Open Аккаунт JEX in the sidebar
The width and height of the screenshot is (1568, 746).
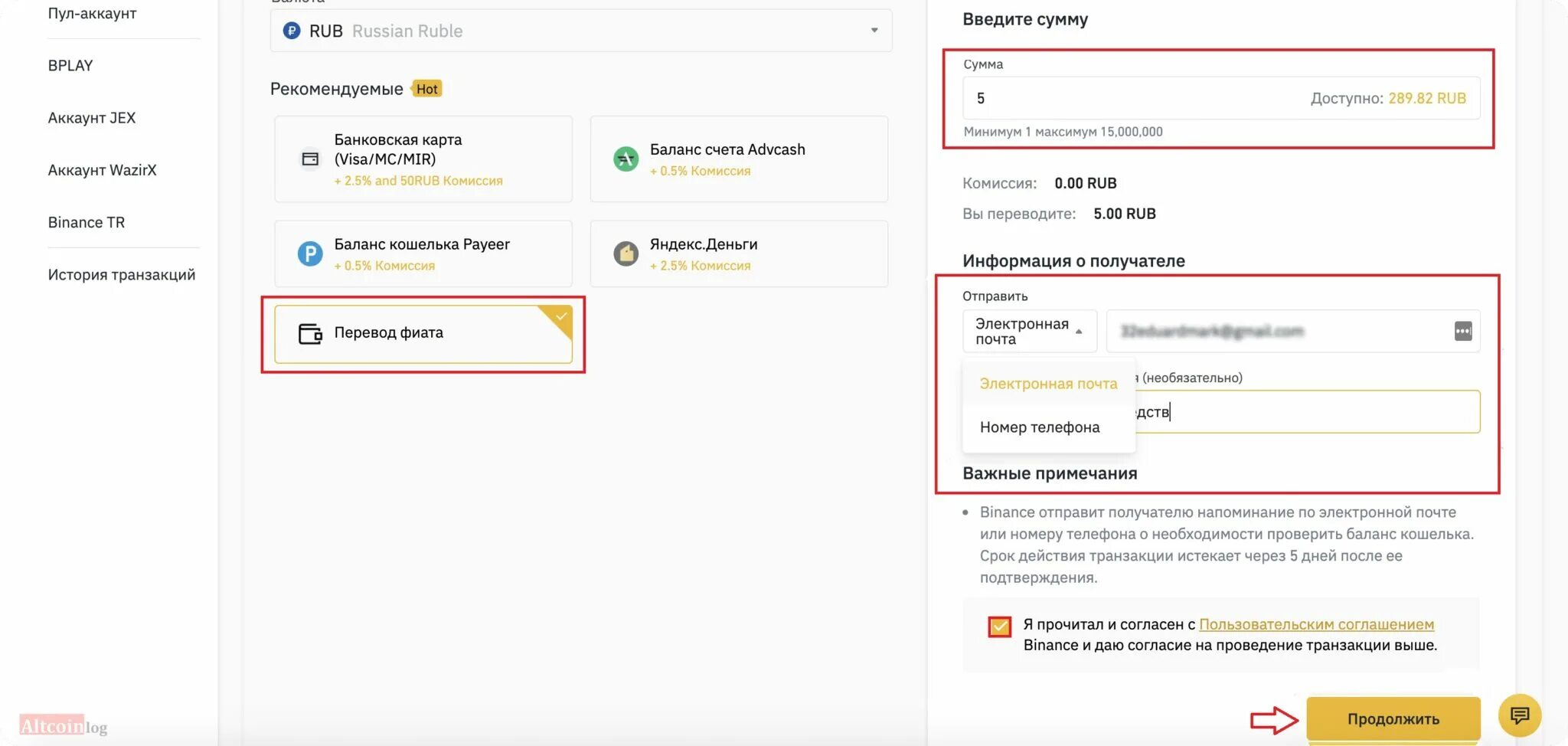click(x=92, y=118)
